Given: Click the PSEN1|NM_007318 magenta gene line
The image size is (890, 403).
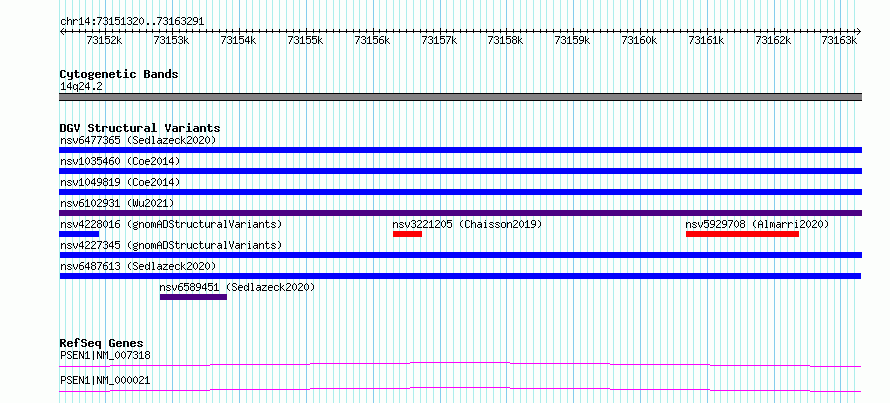Looking at the screenshot, I should (460, 364).
